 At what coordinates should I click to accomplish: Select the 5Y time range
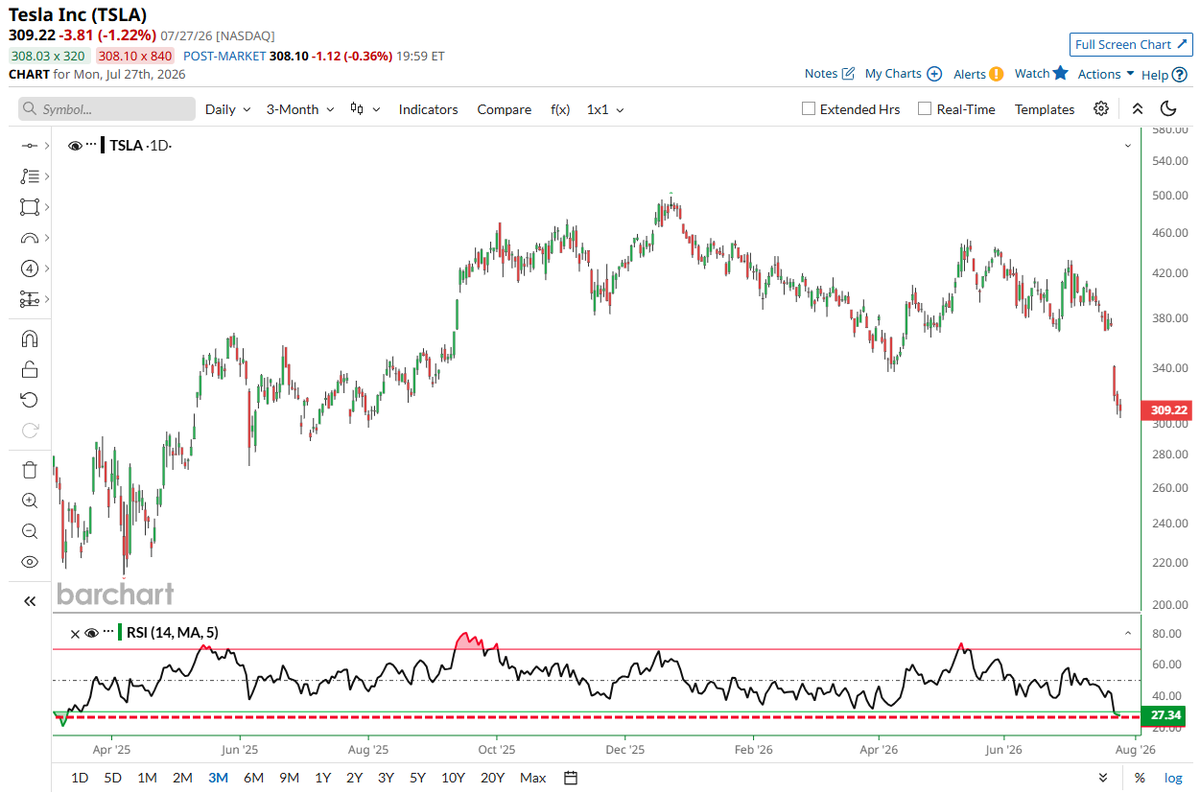(x=418, y=778)
